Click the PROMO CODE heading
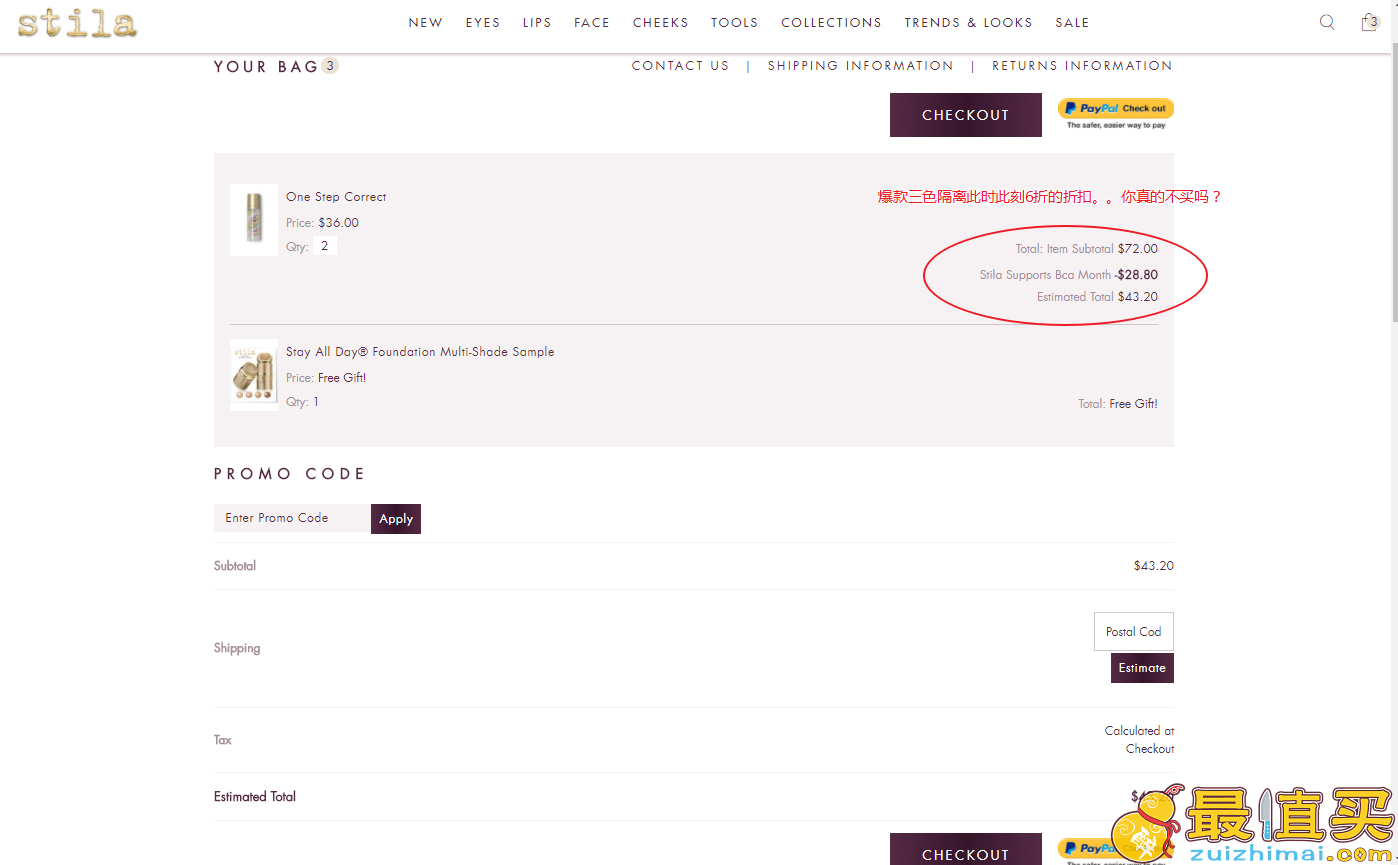 (x=290, y=474)
